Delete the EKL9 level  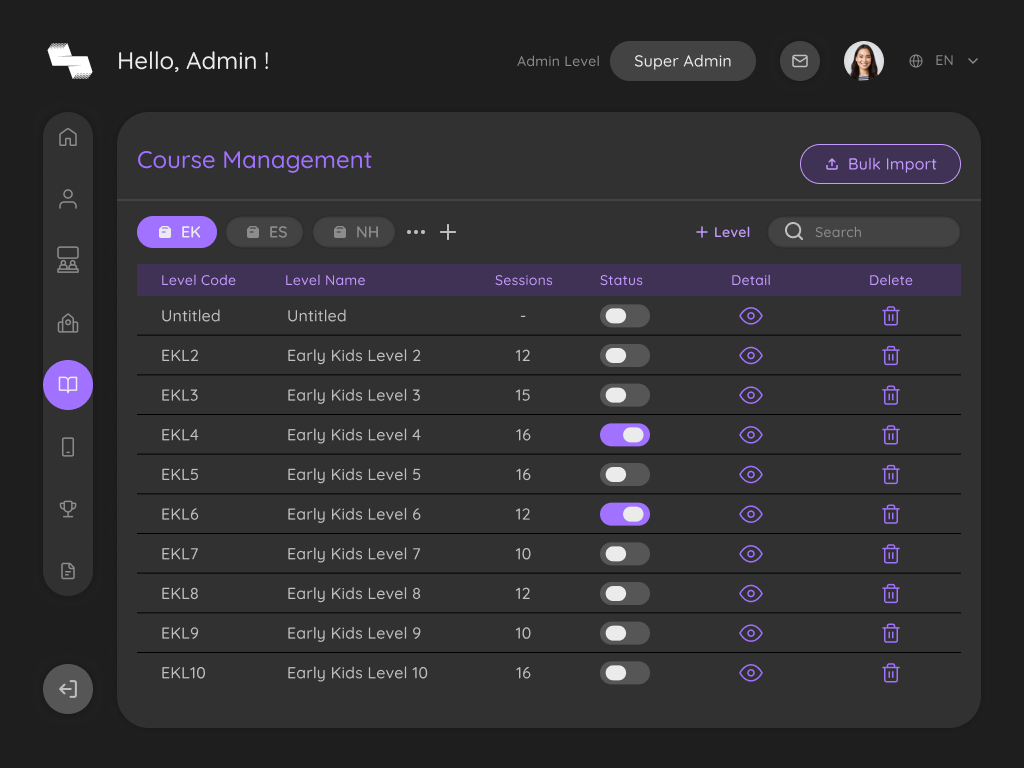(891, 633)
